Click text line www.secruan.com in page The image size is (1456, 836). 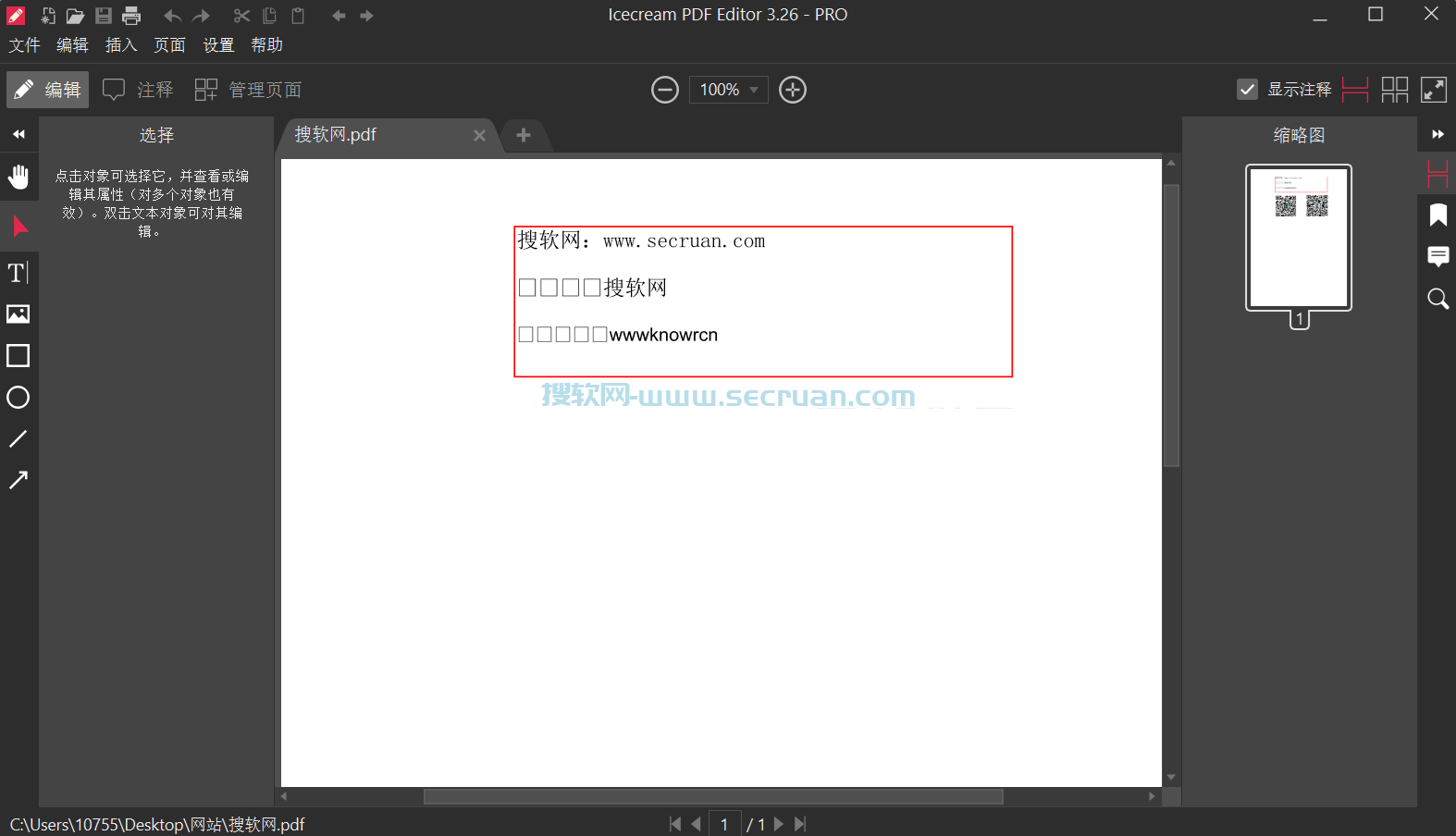(685, 241)
